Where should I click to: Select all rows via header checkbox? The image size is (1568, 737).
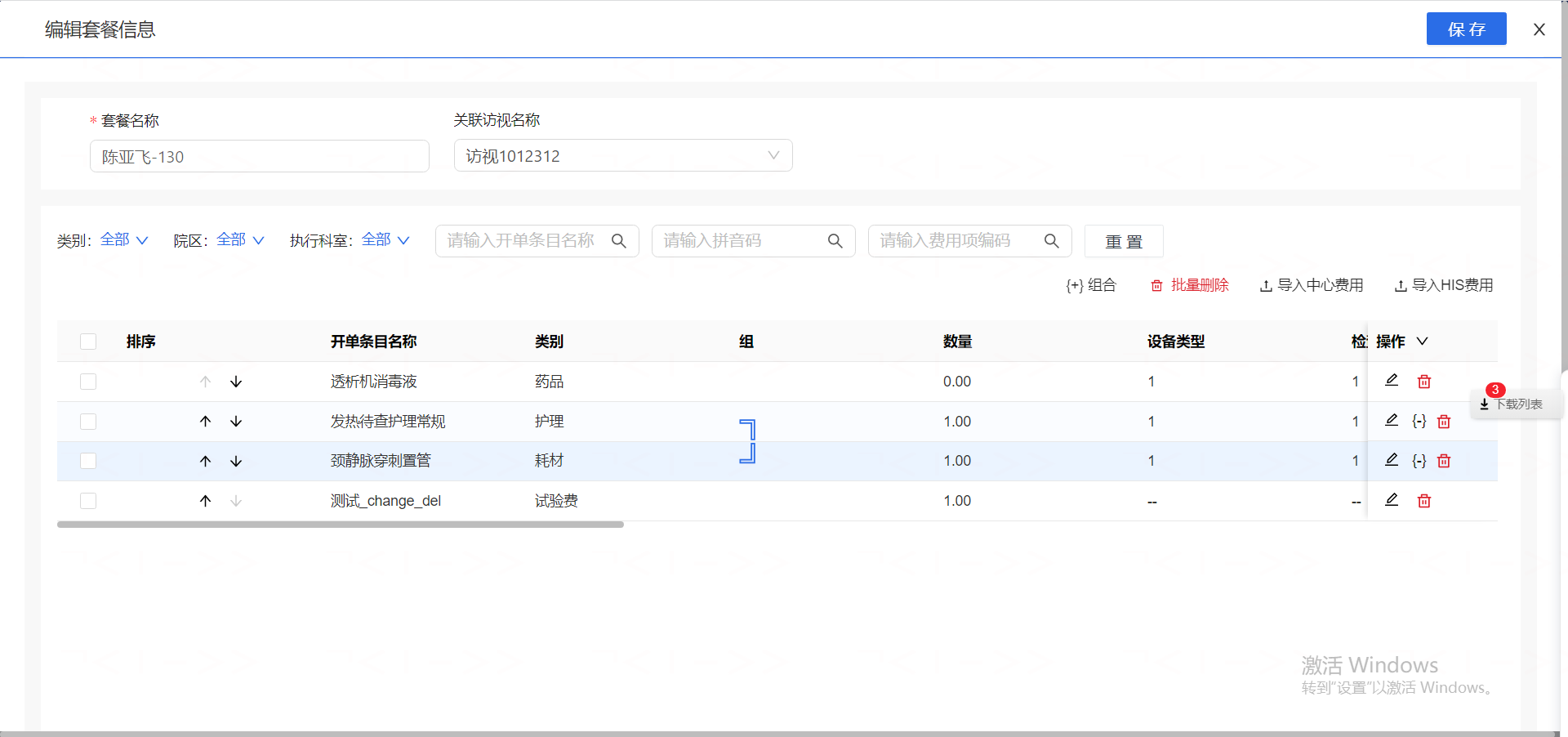(88, 342)
